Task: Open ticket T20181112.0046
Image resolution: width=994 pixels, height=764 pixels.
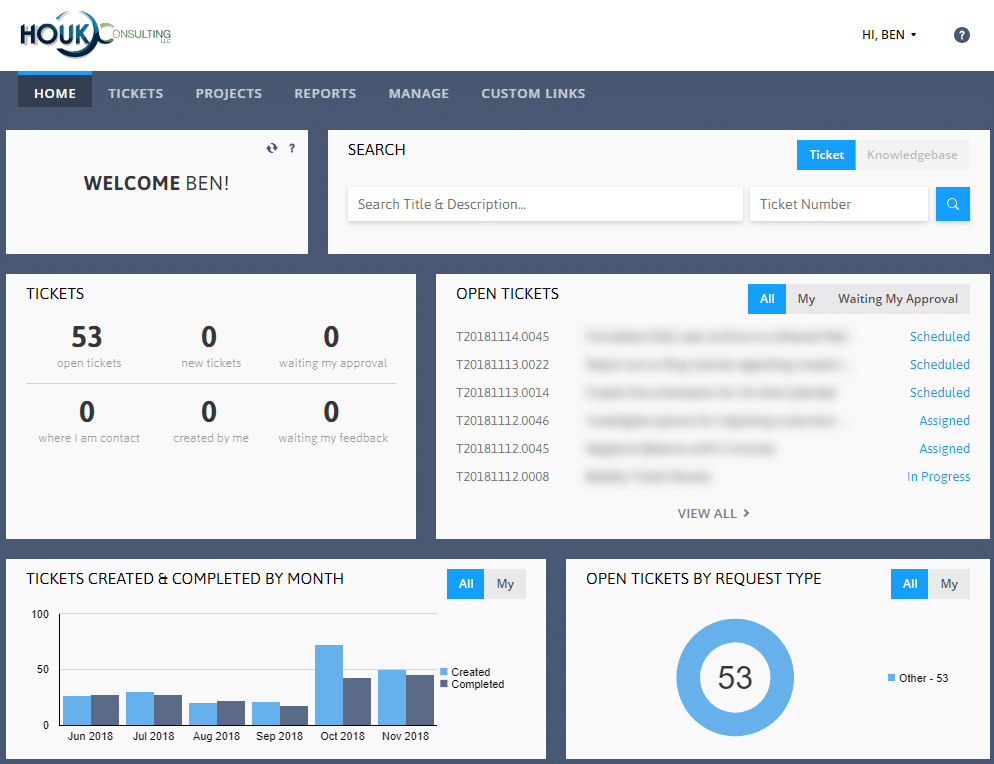Action: click(x=502, y=420)
